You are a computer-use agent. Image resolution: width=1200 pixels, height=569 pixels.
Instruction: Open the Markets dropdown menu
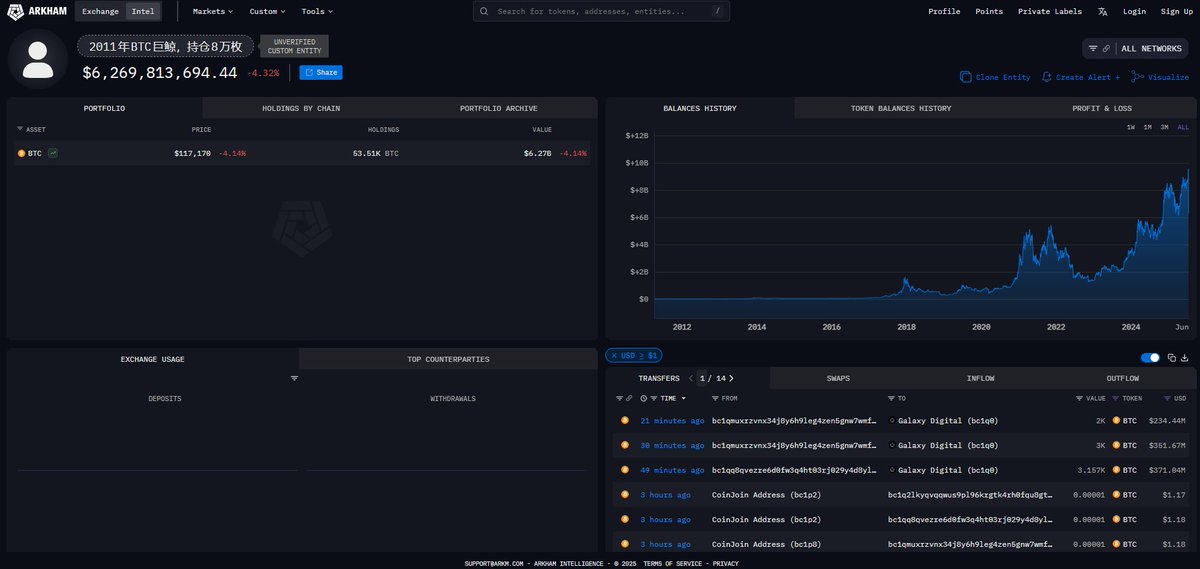click(x=212, y=11)
